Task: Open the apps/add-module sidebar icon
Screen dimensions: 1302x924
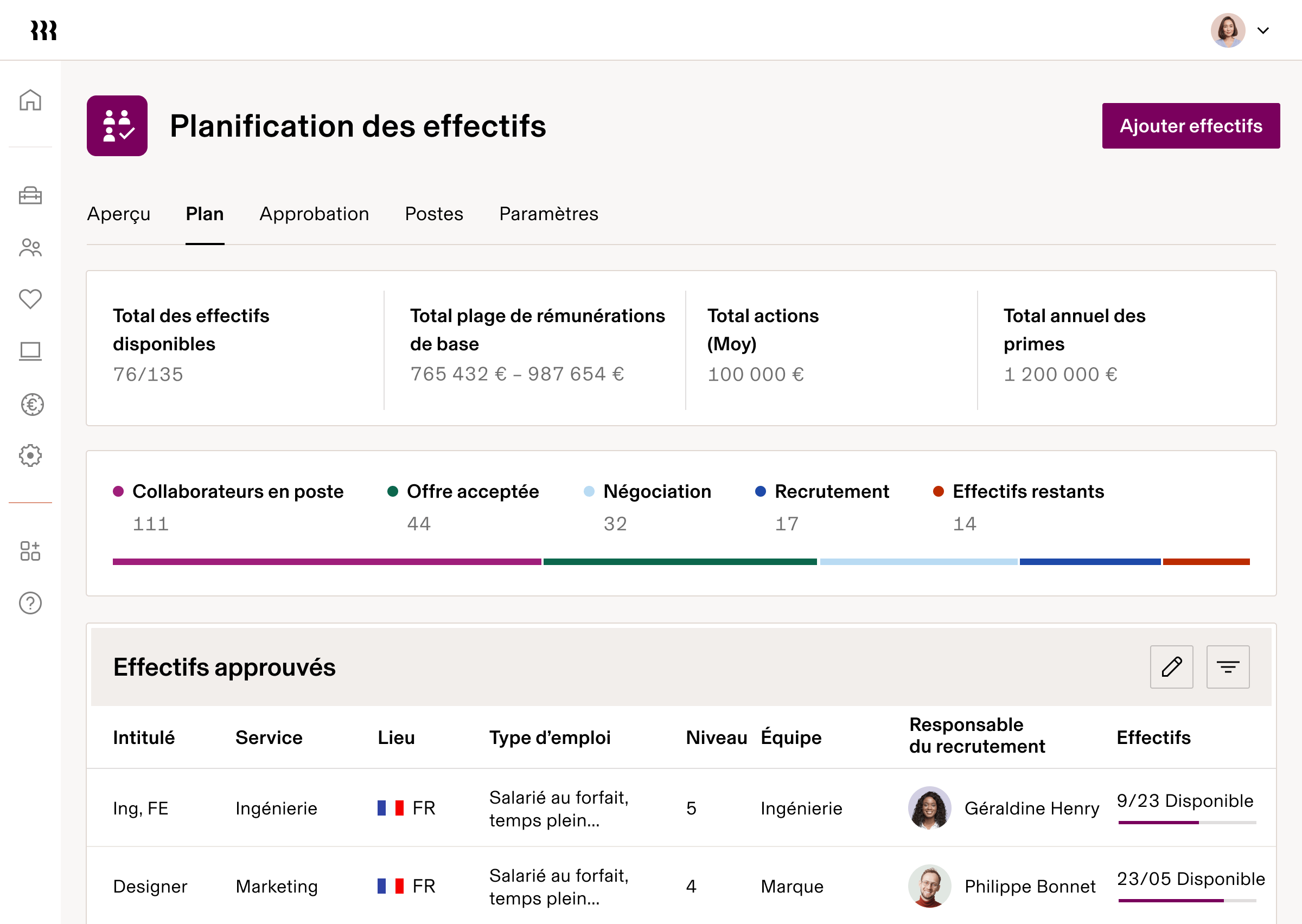Action: click(30, 551)
